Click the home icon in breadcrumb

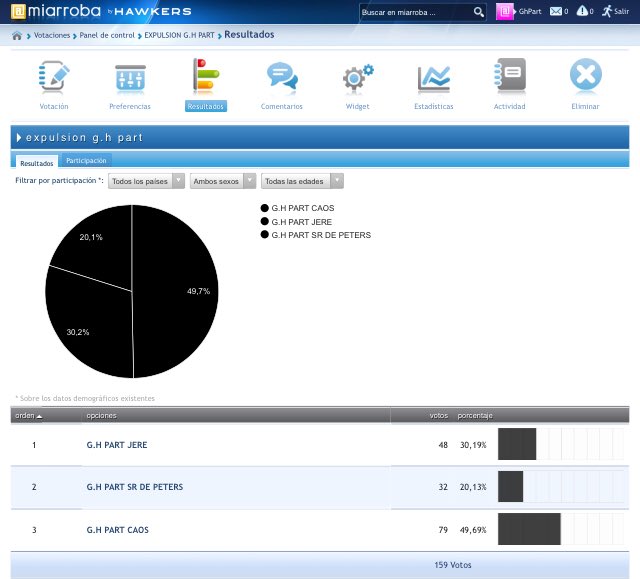17,35
